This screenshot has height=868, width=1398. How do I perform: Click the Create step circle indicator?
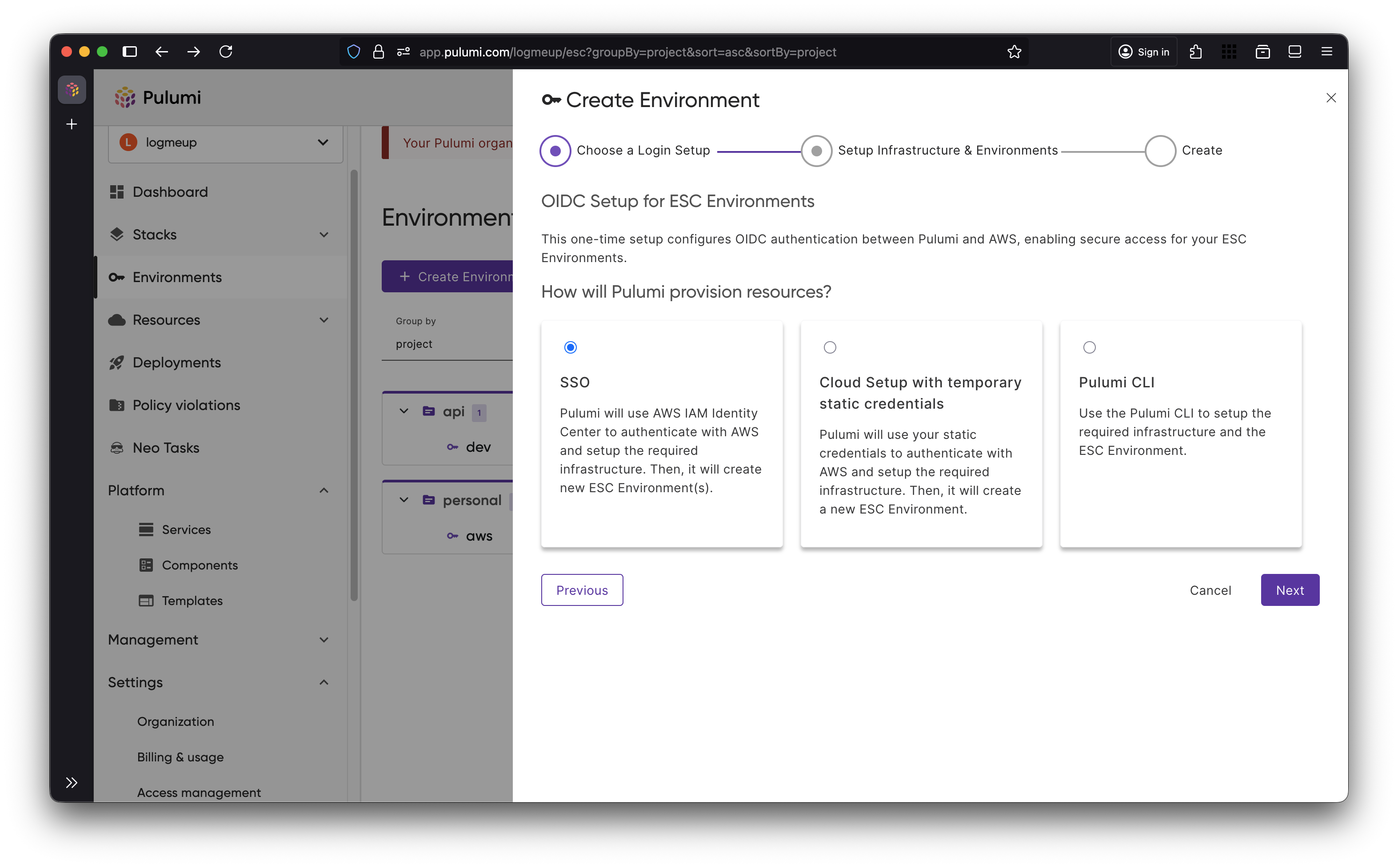(x=1160, y=151)
